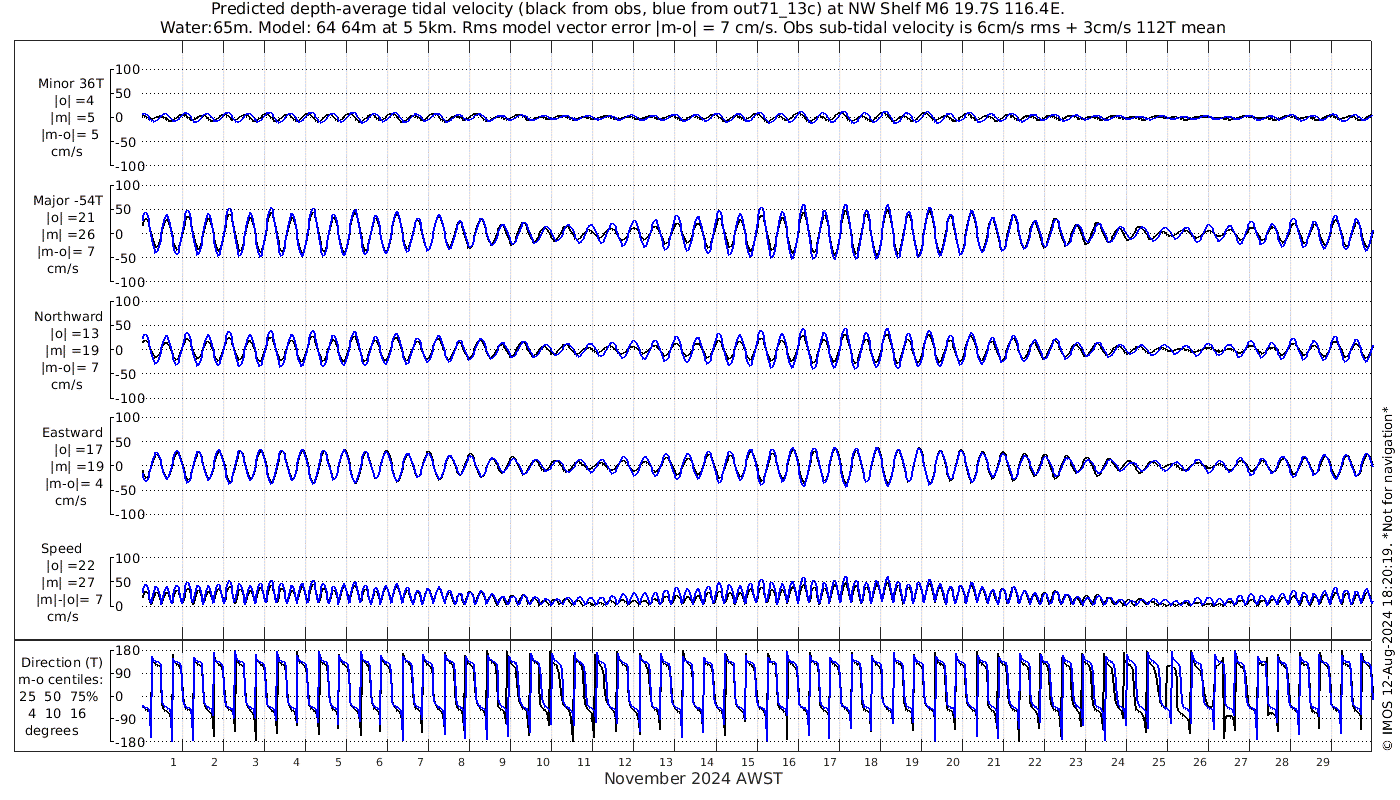The height and width of the screenshot is (800, 1400).
Task: Click day '17' on the x-axis
Action: click(x=830, y=762)
